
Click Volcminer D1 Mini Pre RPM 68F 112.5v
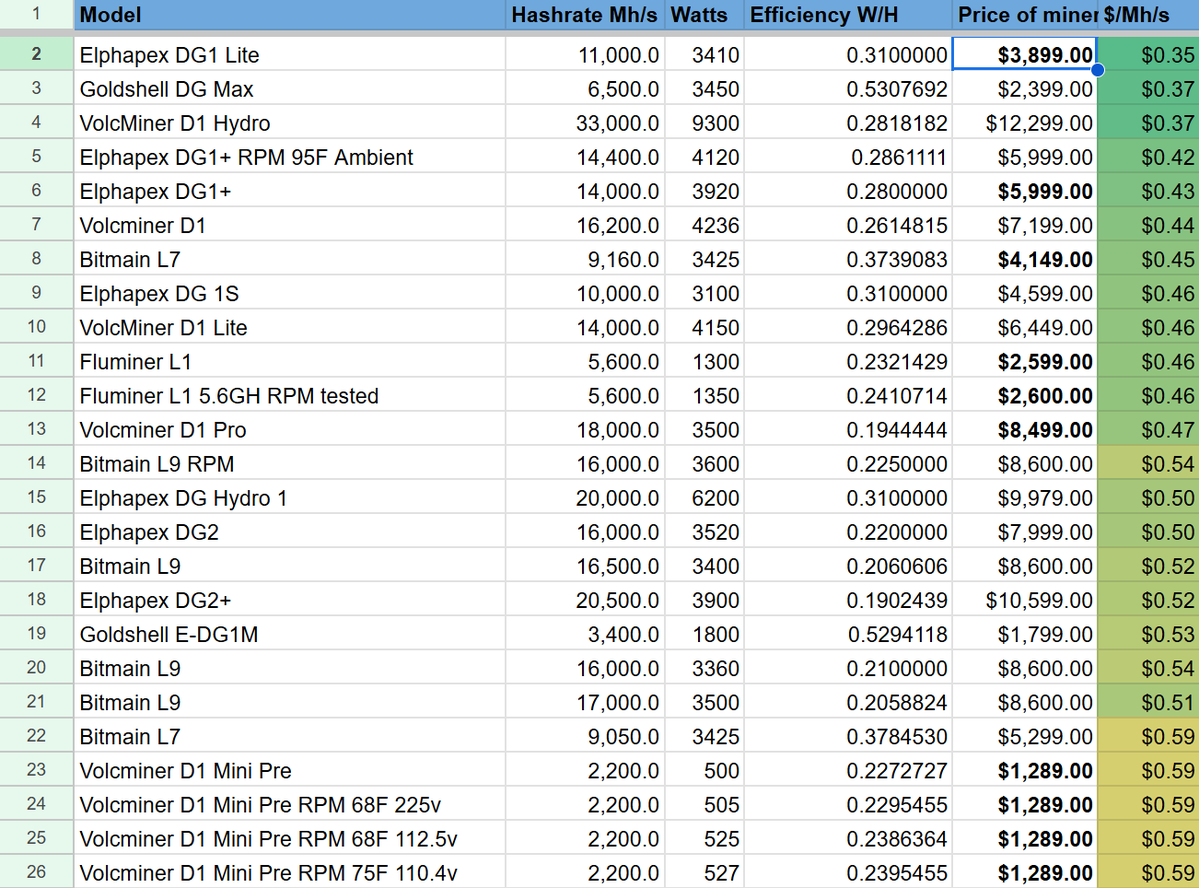289,838
